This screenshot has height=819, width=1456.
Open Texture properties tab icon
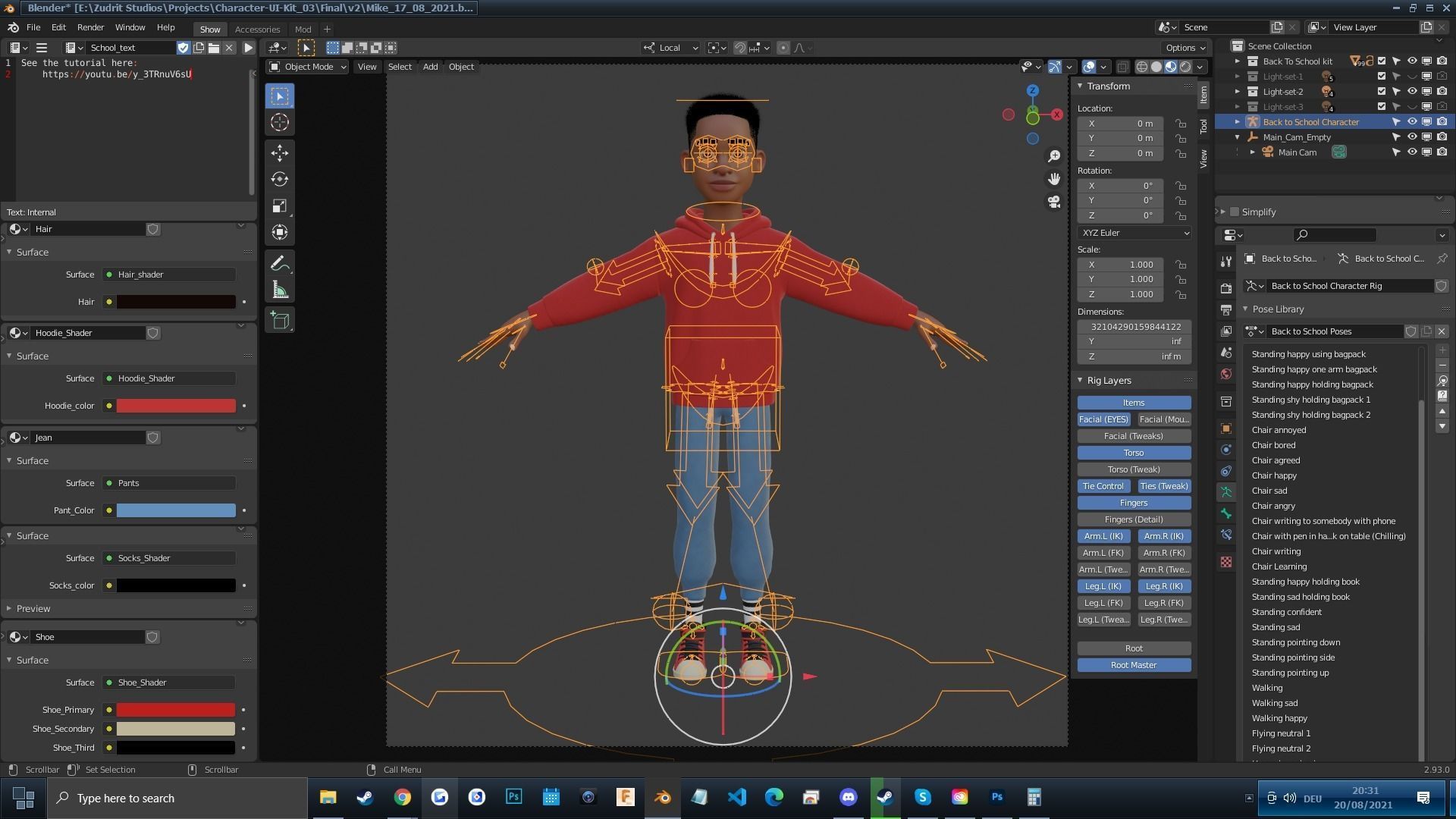[x=1226, y=562]
